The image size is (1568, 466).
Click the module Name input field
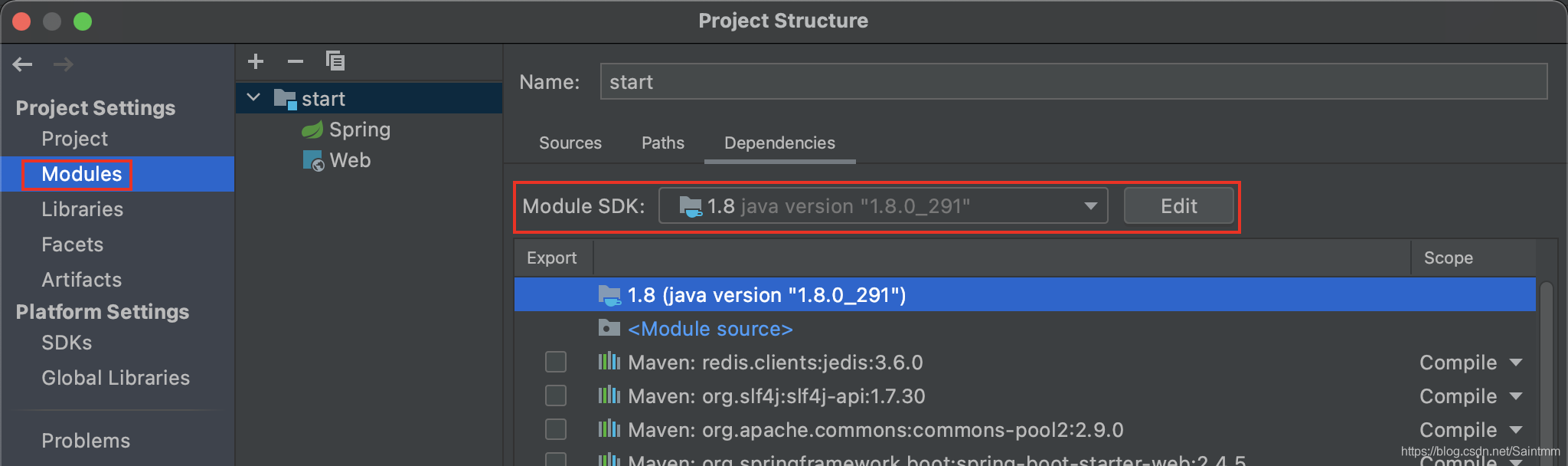(x=1073, y=82)
